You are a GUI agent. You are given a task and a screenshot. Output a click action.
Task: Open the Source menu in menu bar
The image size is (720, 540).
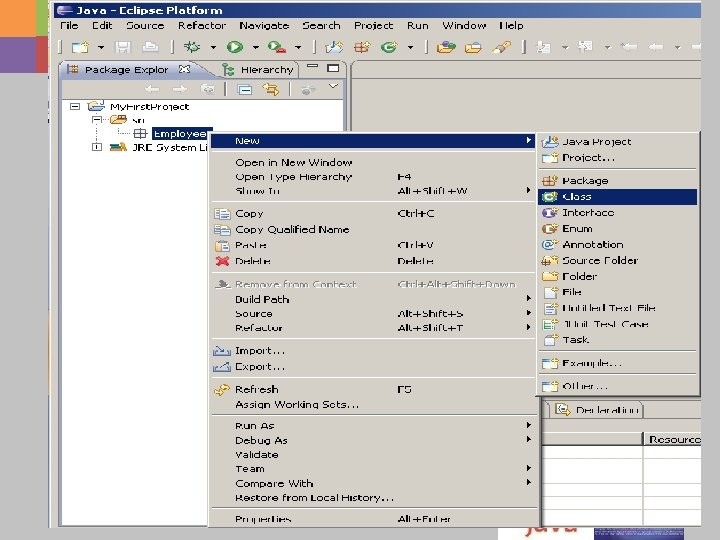point(145,26)
